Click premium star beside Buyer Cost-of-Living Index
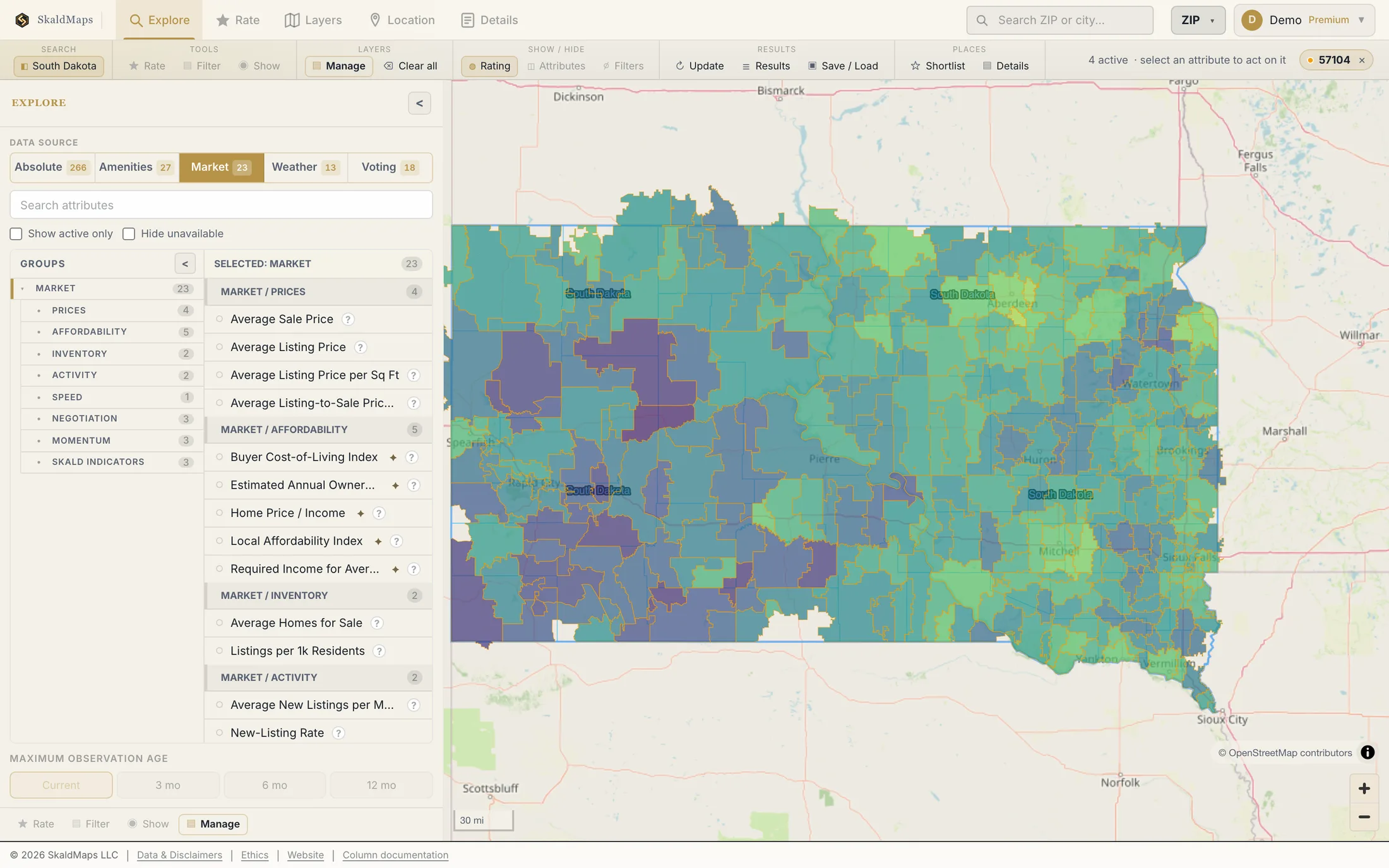The width and height of the screenshot is (1389, 868). [x=393, y=458]
